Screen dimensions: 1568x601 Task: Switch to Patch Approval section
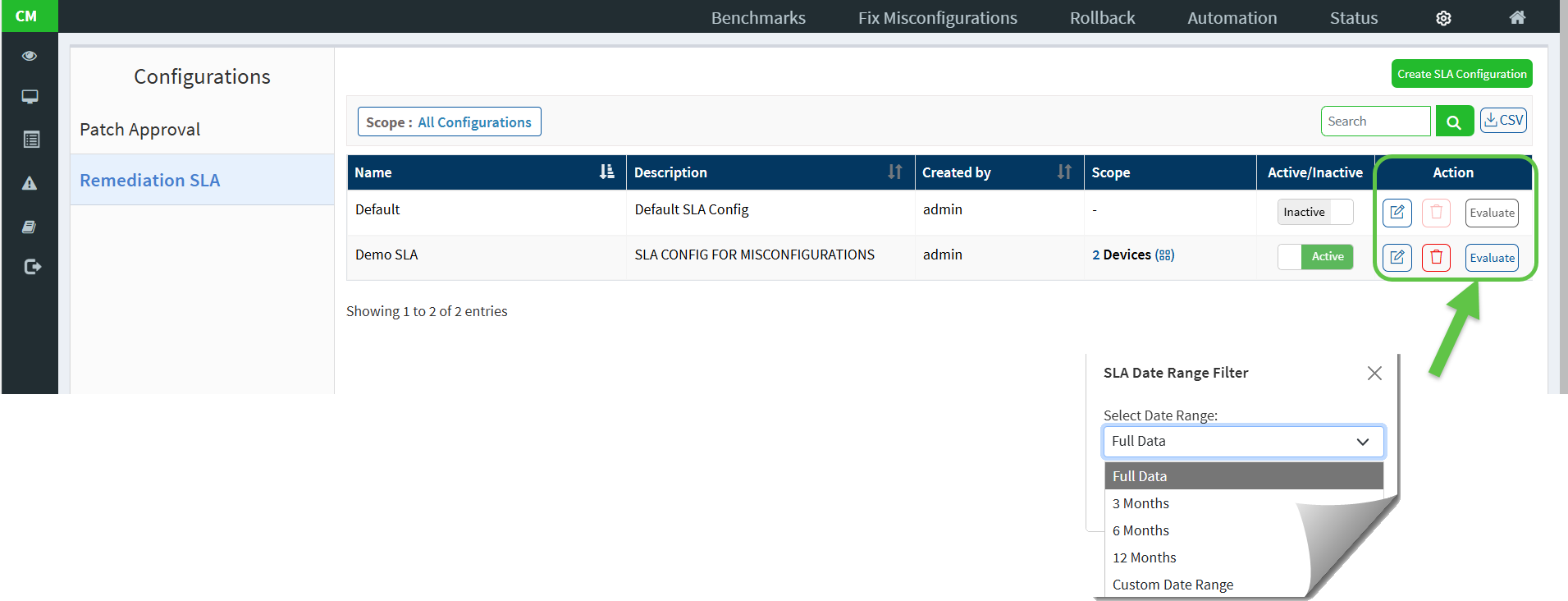[x=140, y=130]
